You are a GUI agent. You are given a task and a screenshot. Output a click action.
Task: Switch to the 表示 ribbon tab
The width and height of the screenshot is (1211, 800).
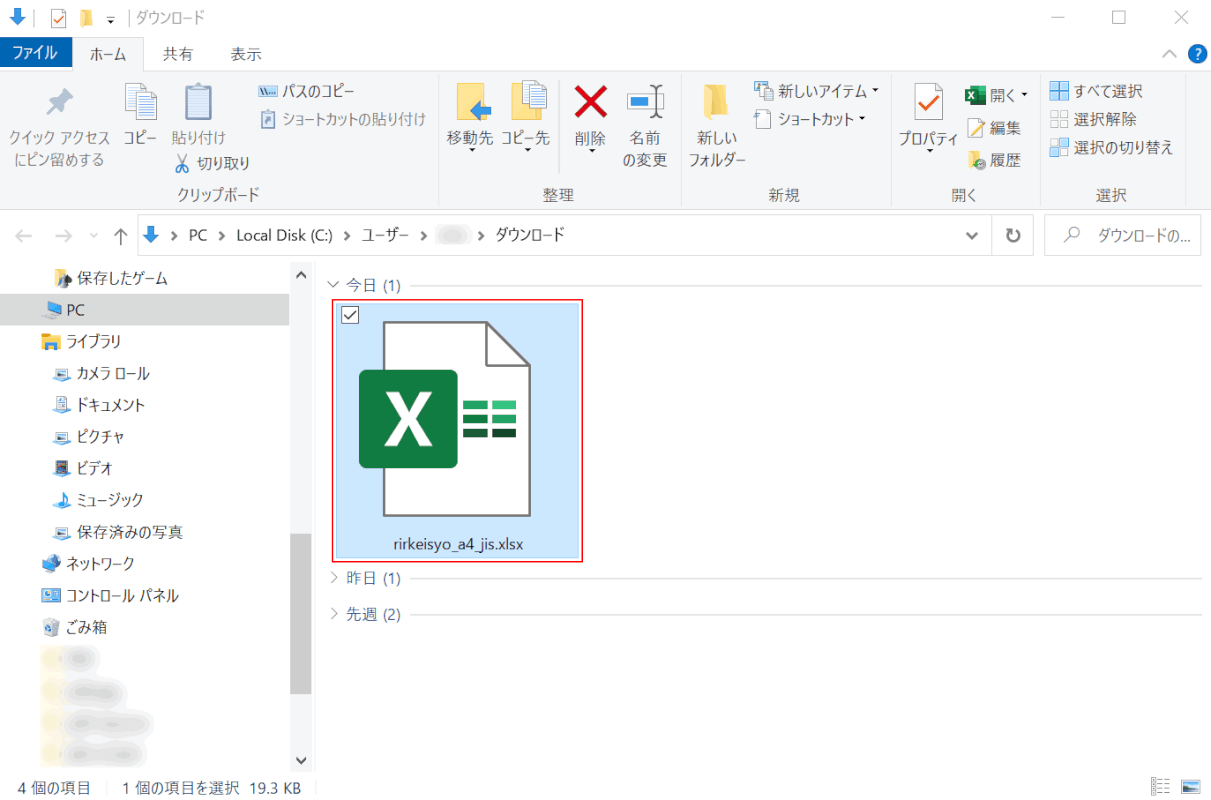pyautogui.click(x=246, y=54)
